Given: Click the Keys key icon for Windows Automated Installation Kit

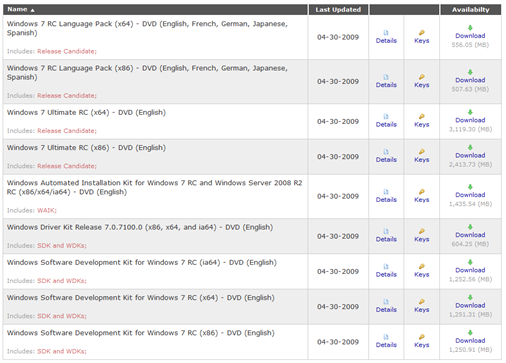Looking at the screenshot, I should (422, 192).
